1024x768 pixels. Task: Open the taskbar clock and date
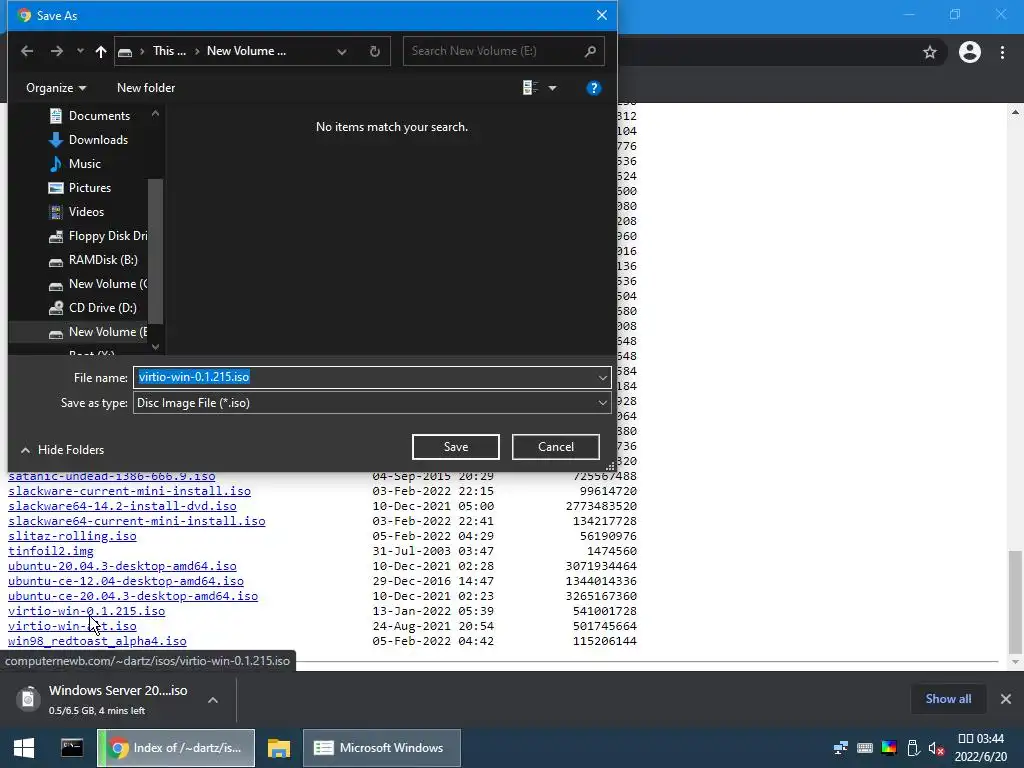tap(981, 748)
